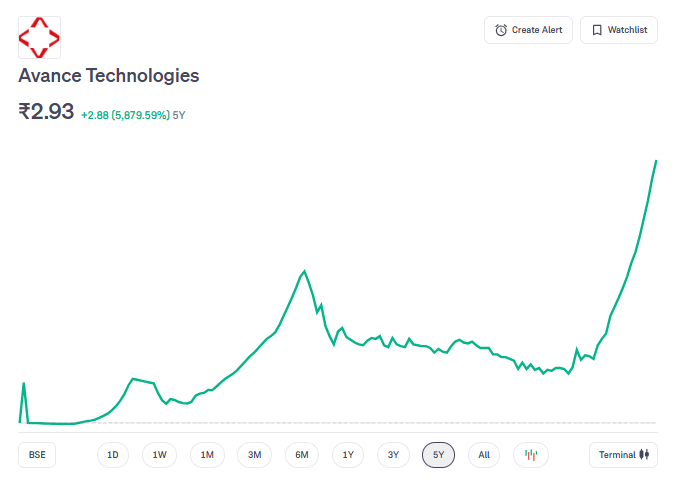This screenshot has width=675, height=481.
Task: Switch to the candlestick chart view
Action: click(531, 455)
